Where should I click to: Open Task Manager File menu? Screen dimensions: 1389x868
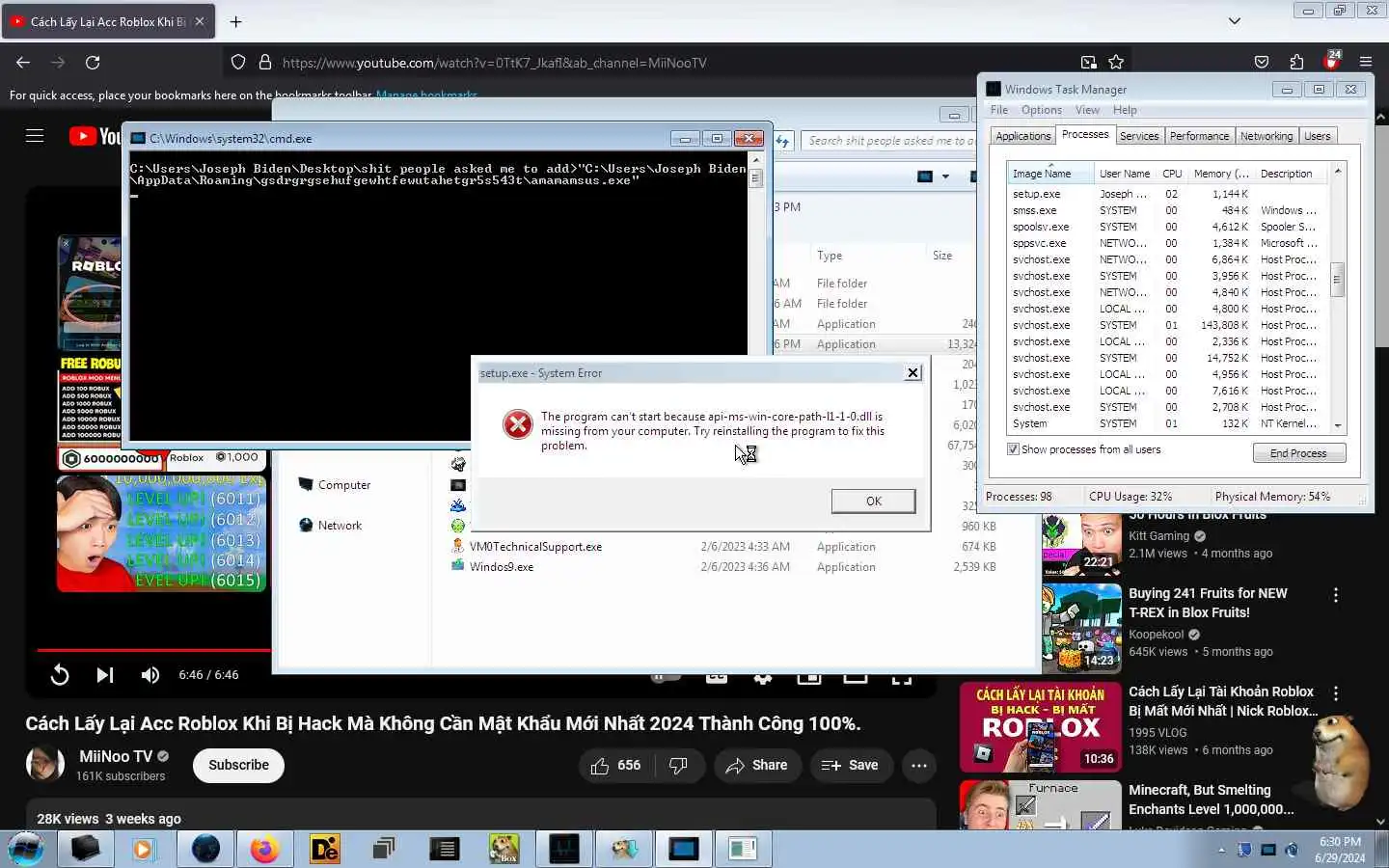(999, 110)
